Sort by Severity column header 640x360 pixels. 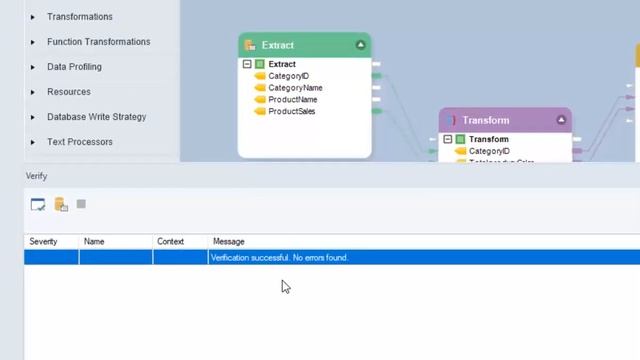[x=51, y=242]
